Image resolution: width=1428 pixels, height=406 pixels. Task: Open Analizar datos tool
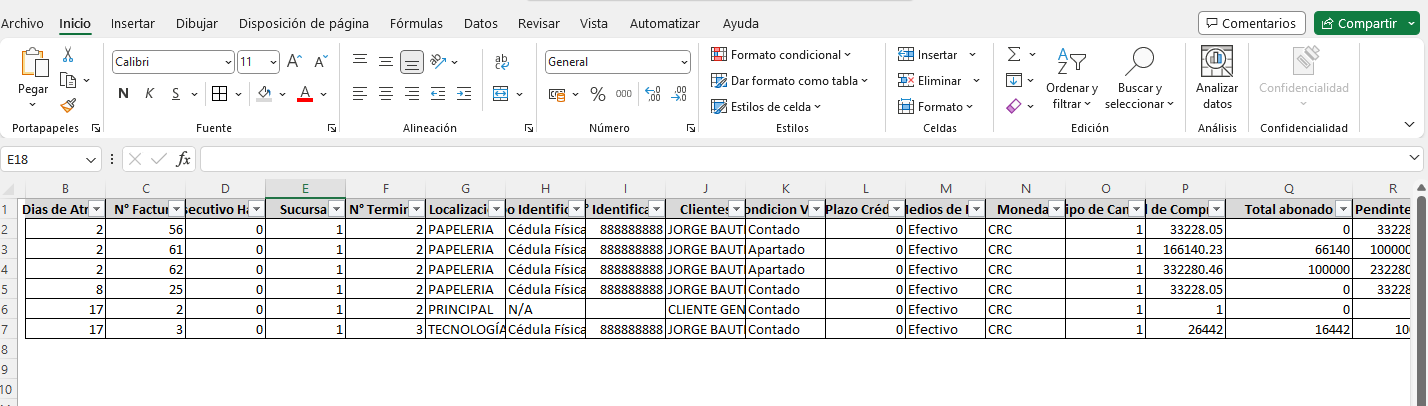tap(1217, 78)
